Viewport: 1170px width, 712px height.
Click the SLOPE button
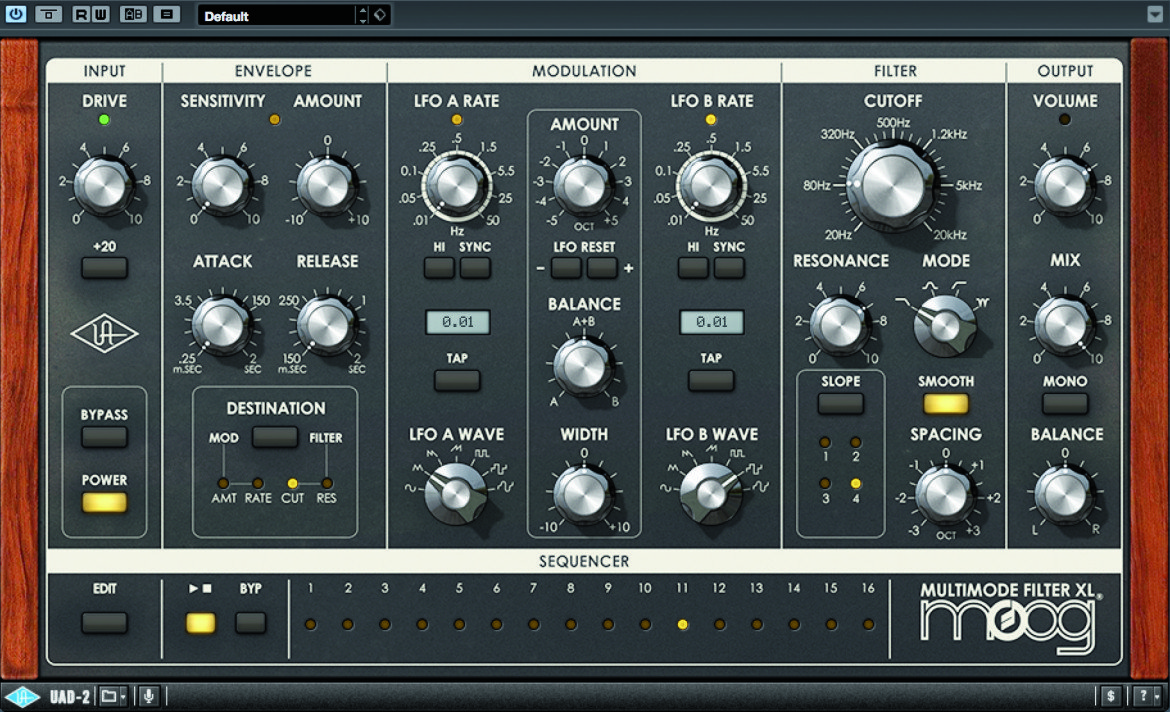(841, 404)
